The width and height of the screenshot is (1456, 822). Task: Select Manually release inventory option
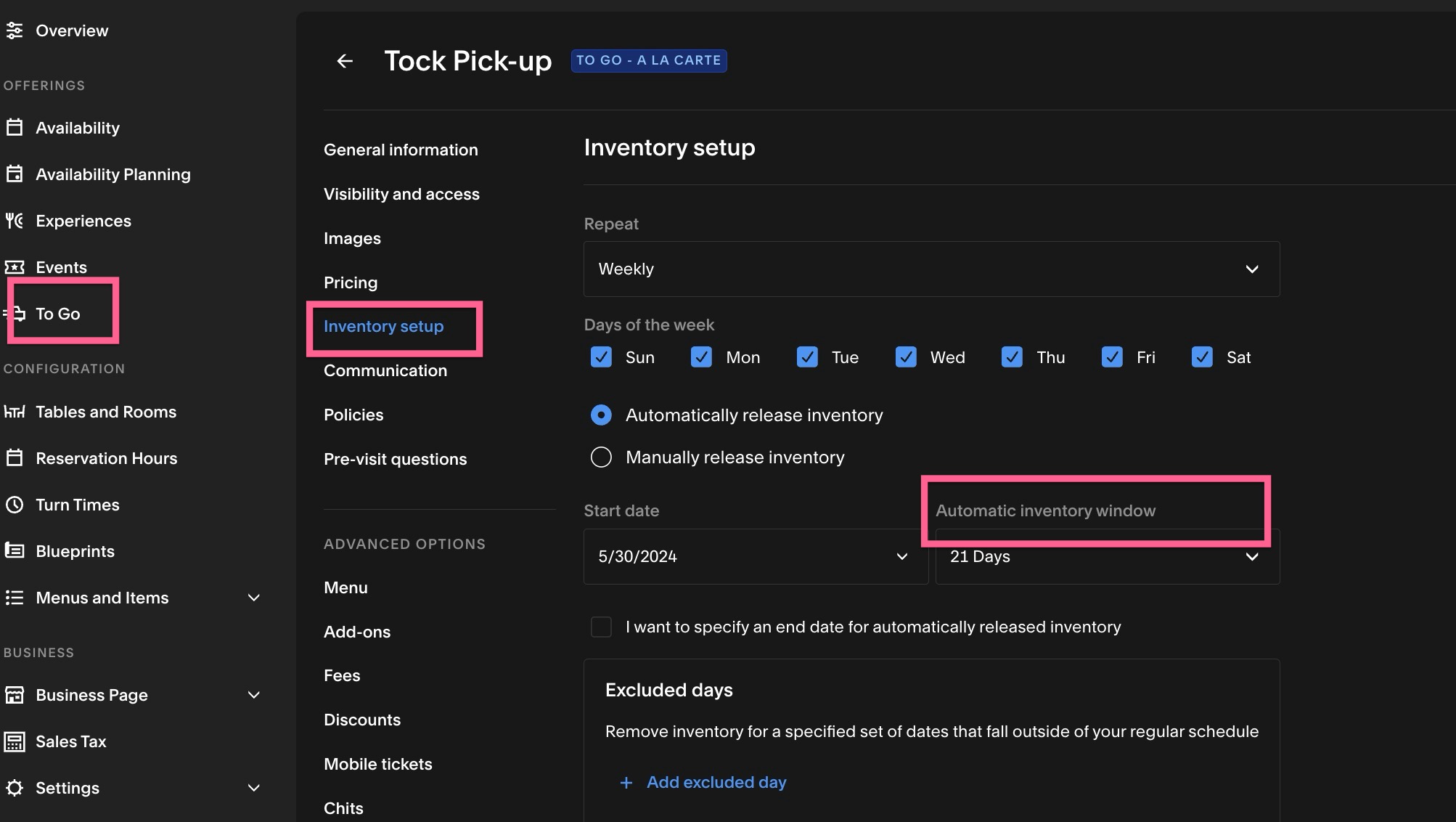point(601,457)
